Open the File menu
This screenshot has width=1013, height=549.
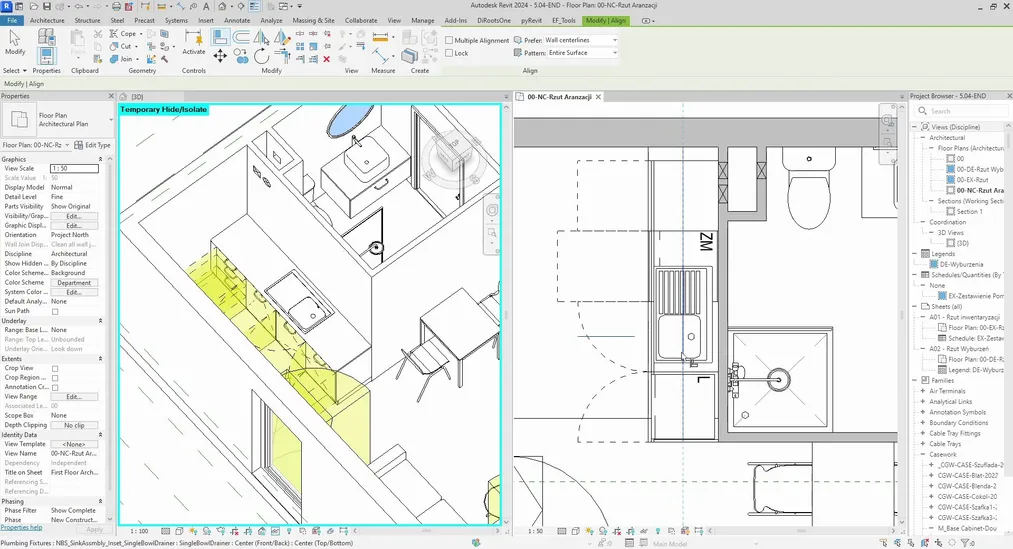tap(12, 21)
